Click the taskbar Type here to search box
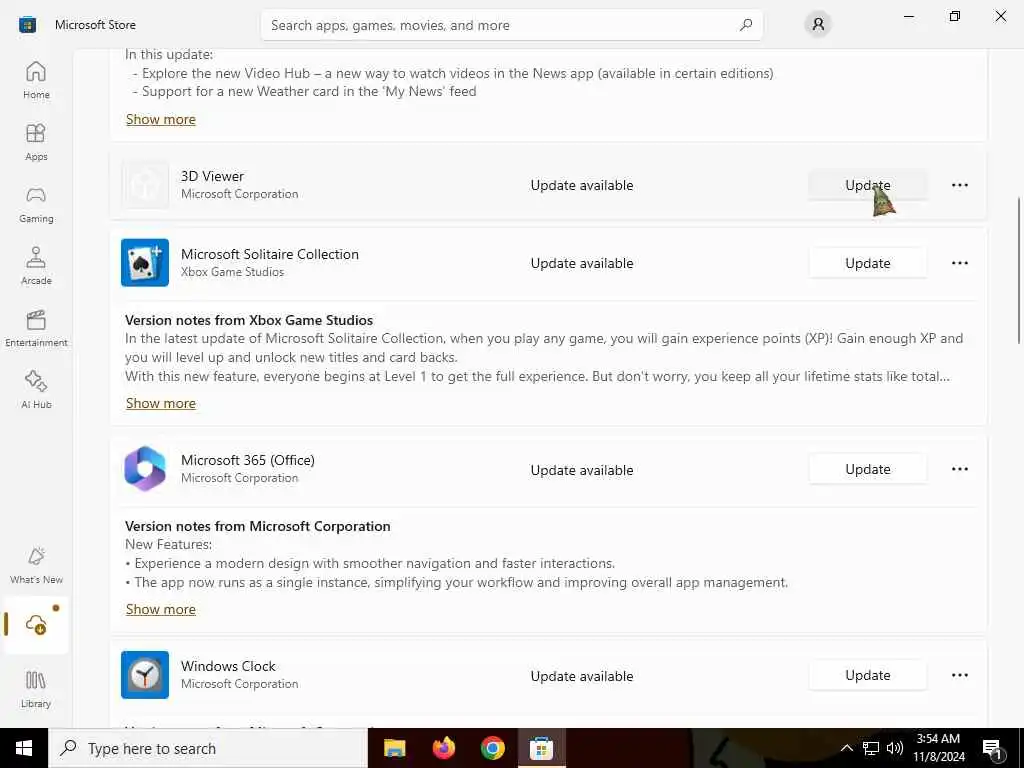 point(208,748)
